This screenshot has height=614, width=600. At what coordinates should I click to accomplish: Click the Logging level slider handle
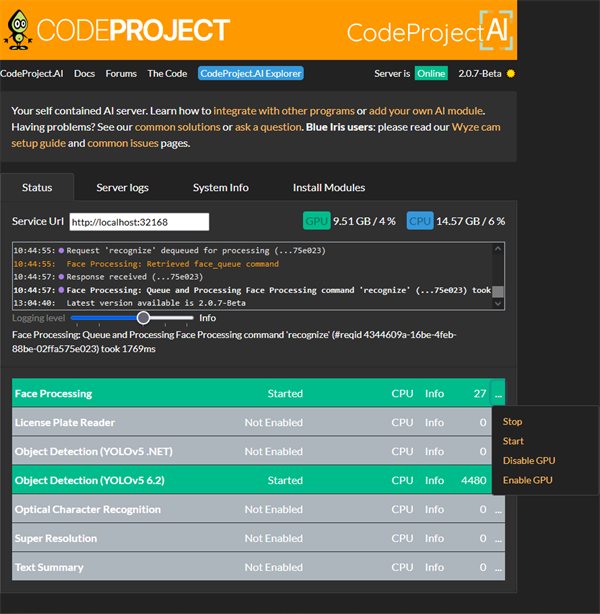click(143, 318)
